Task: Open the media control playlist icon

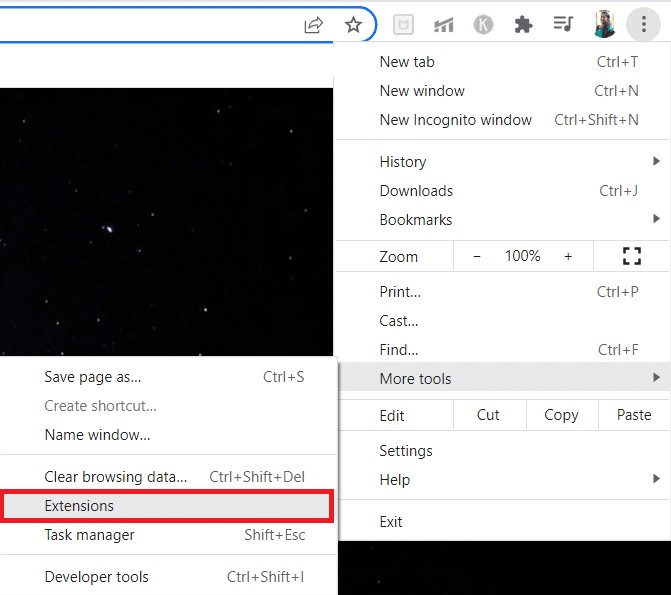Action: (x=563, y=24)
